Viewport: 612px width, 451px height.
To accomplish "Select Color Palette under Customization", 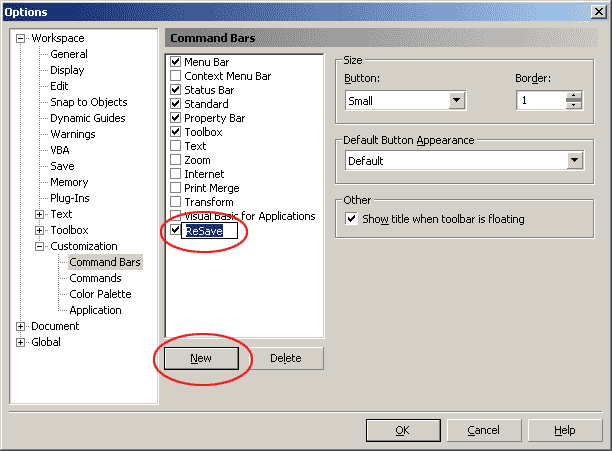I will coord(100,294).
